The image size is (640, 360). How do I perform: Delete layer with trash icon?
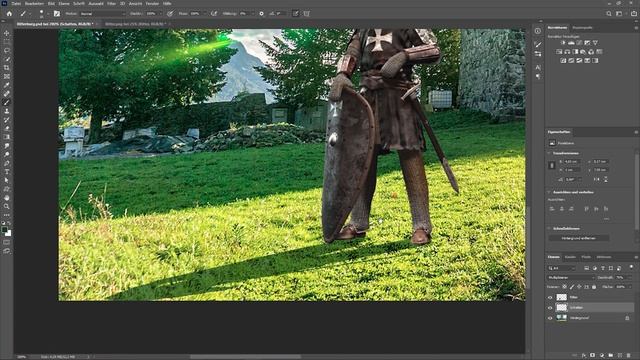click(x=629, y=356)
